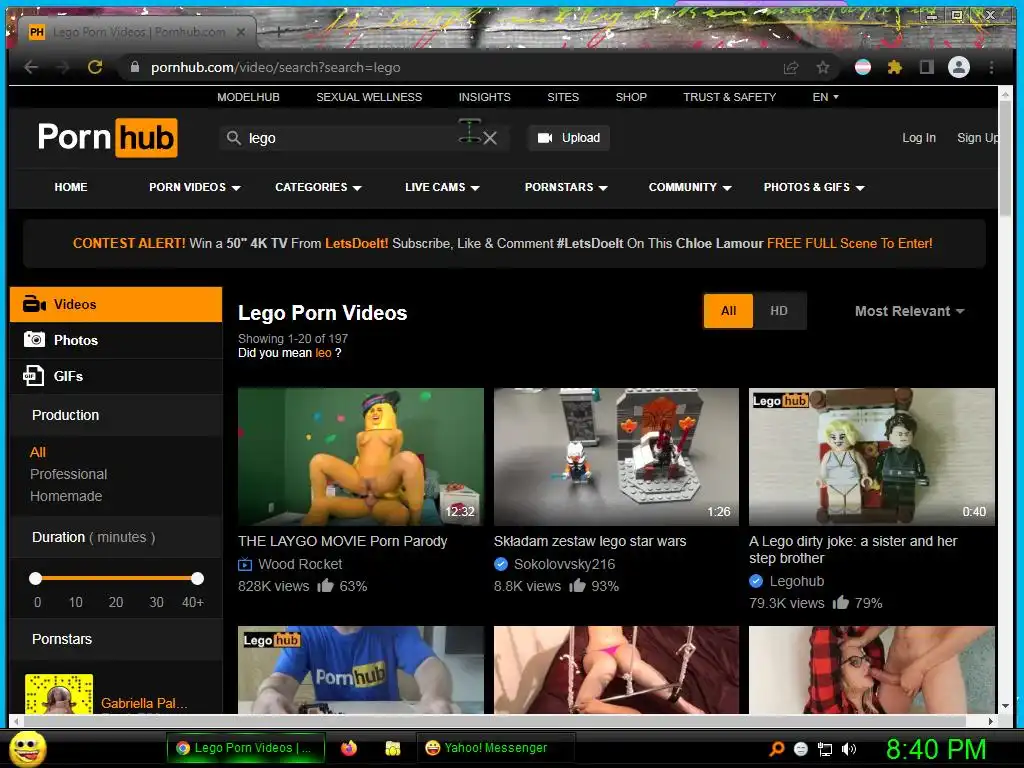The width and height of the screenshot is (1024, 768).
Task: Open the Sokolovvsky216 uploader link
Action: 564,564
